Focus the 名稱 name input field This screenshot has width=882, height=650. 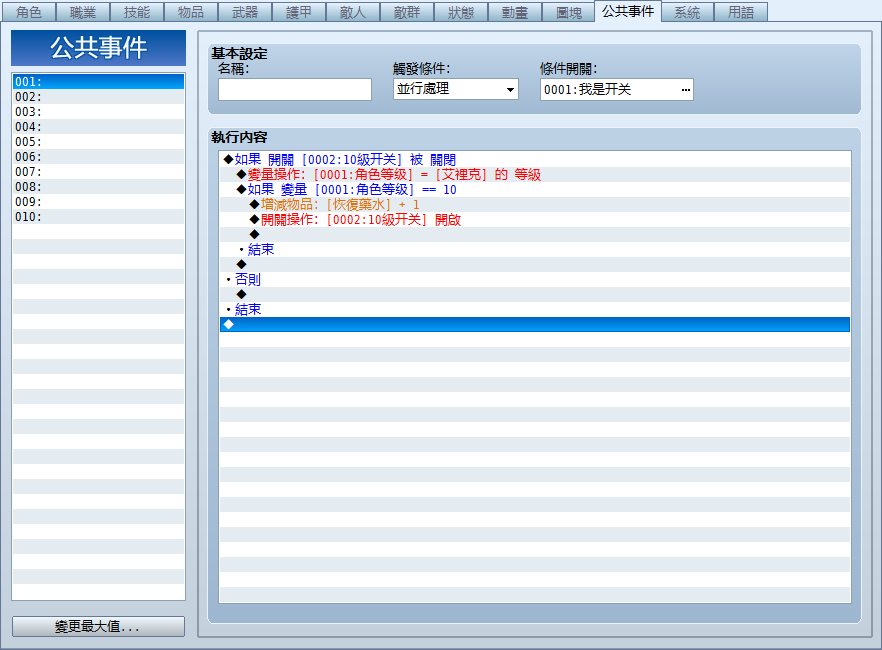tap(295, 89)
